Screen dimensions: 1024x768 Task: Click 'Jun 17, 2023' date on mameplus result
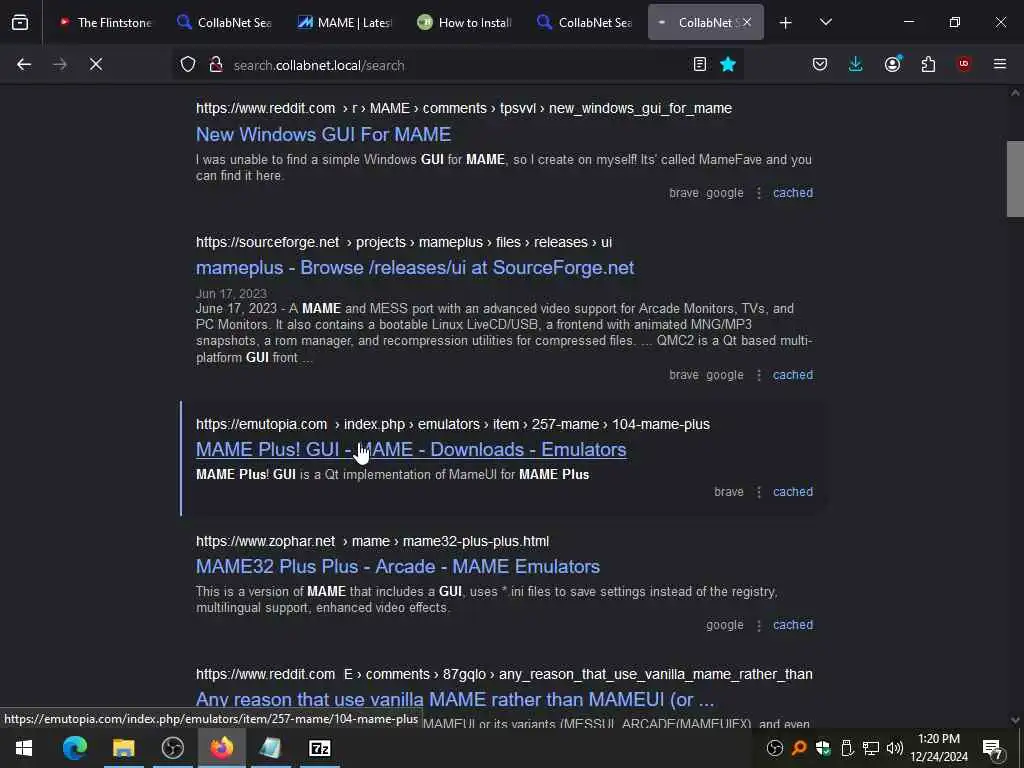click(231, 294)
